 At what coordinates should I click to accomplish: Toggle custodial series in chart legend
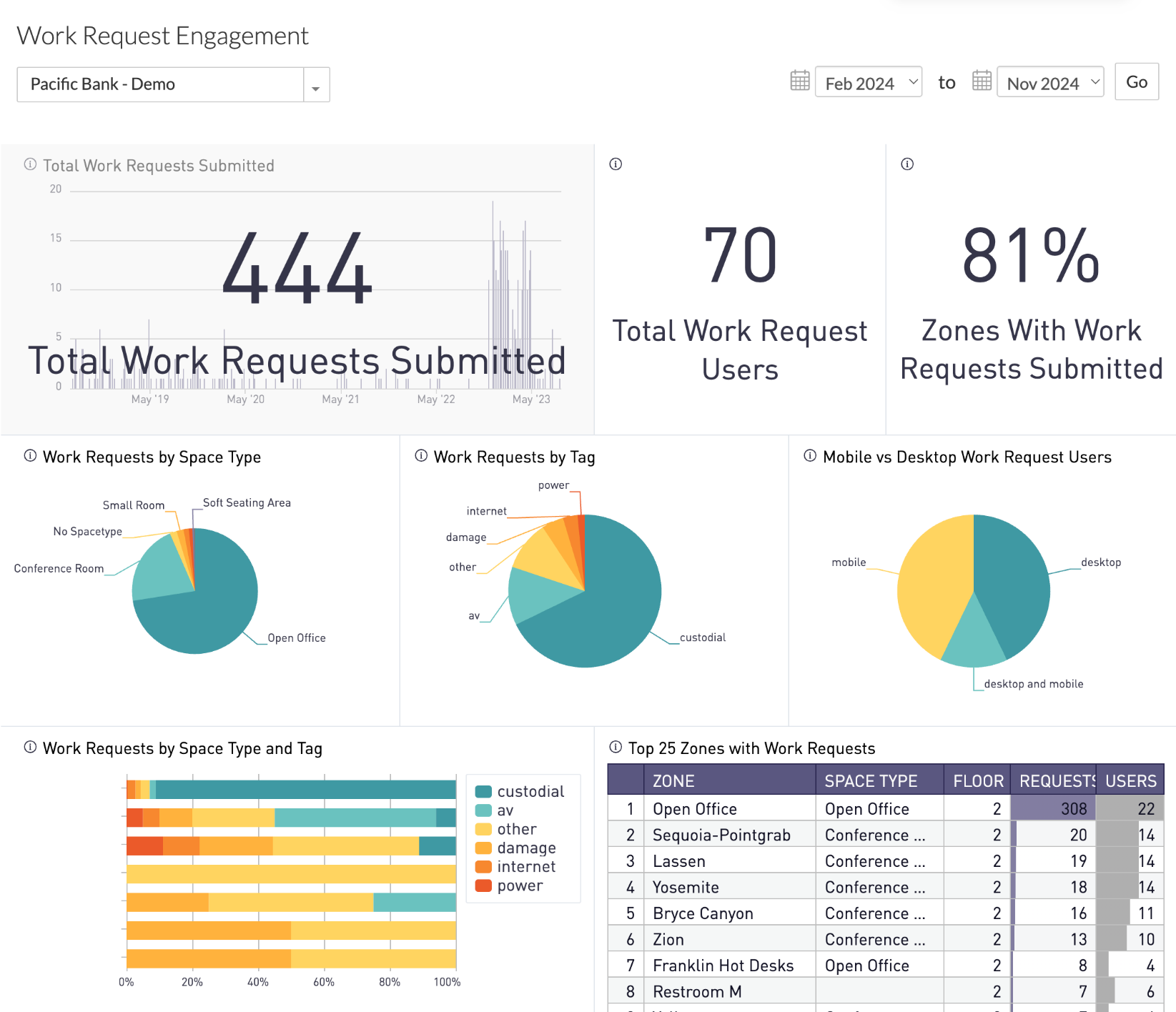coord(520,792)
